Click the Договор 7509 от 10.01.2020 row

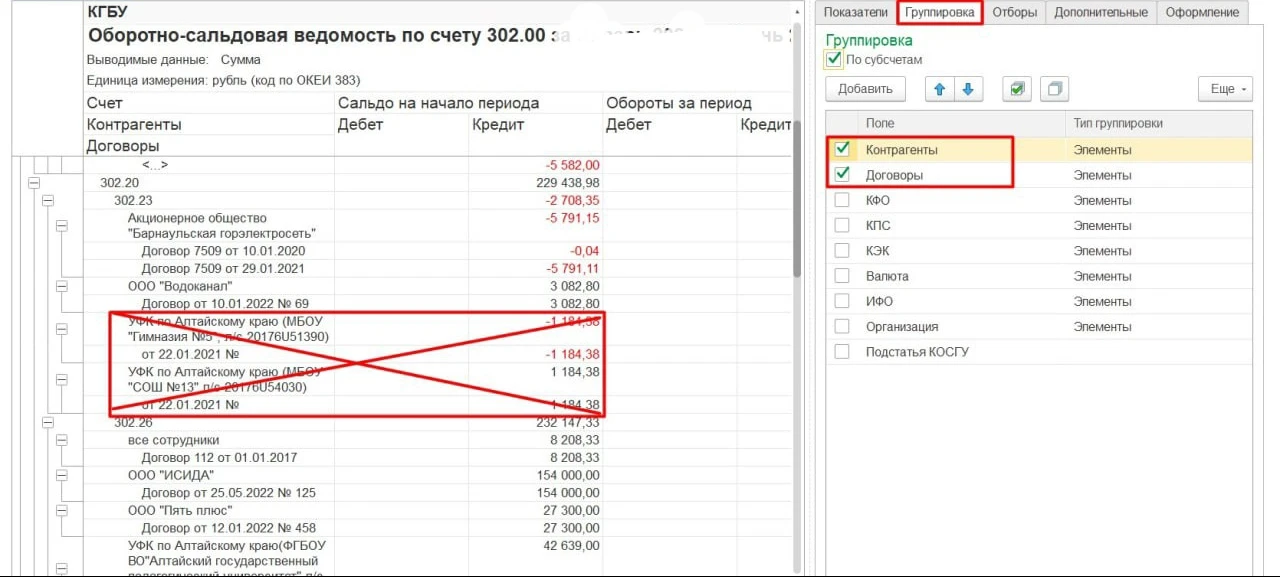click(223, 251)
